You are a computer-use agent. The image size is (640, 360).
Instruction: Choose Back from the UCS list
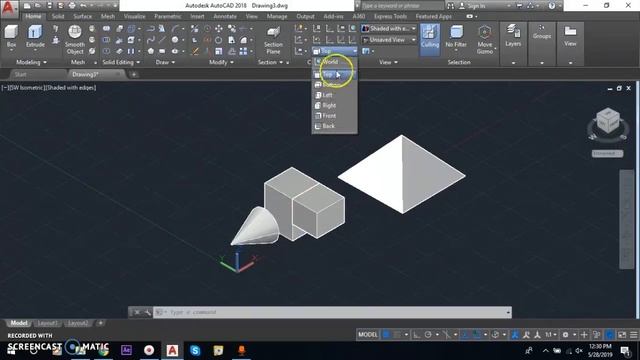(x=334, y=126)
